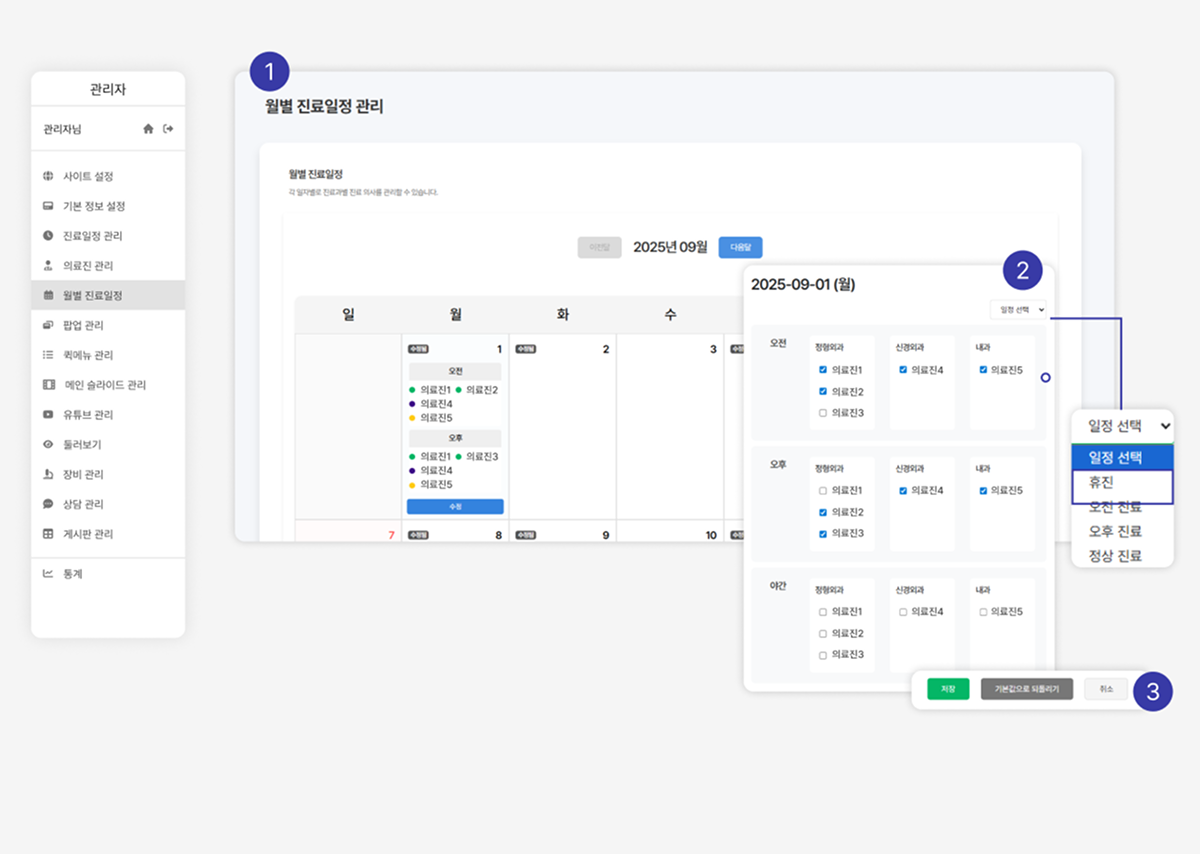Choose highlighted 일정 선택 option in list
The image size is (1200, 854).
point(1122,458)
